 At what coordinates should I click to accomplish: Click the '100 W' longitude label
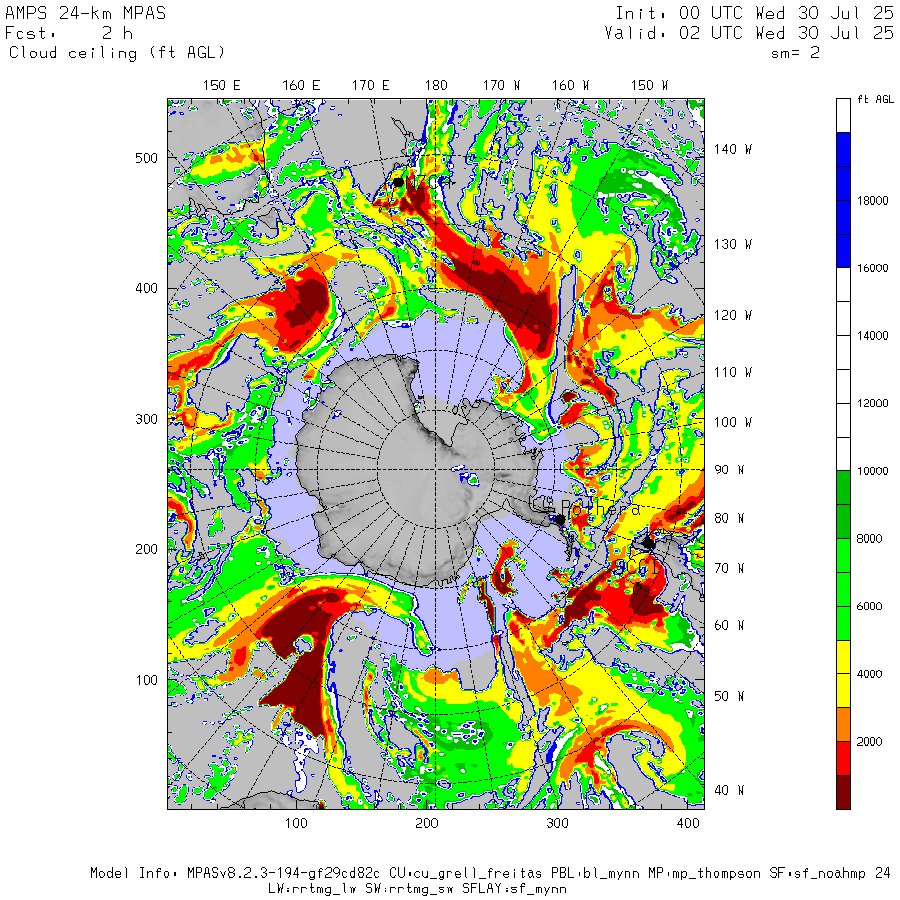click(733, 422)
